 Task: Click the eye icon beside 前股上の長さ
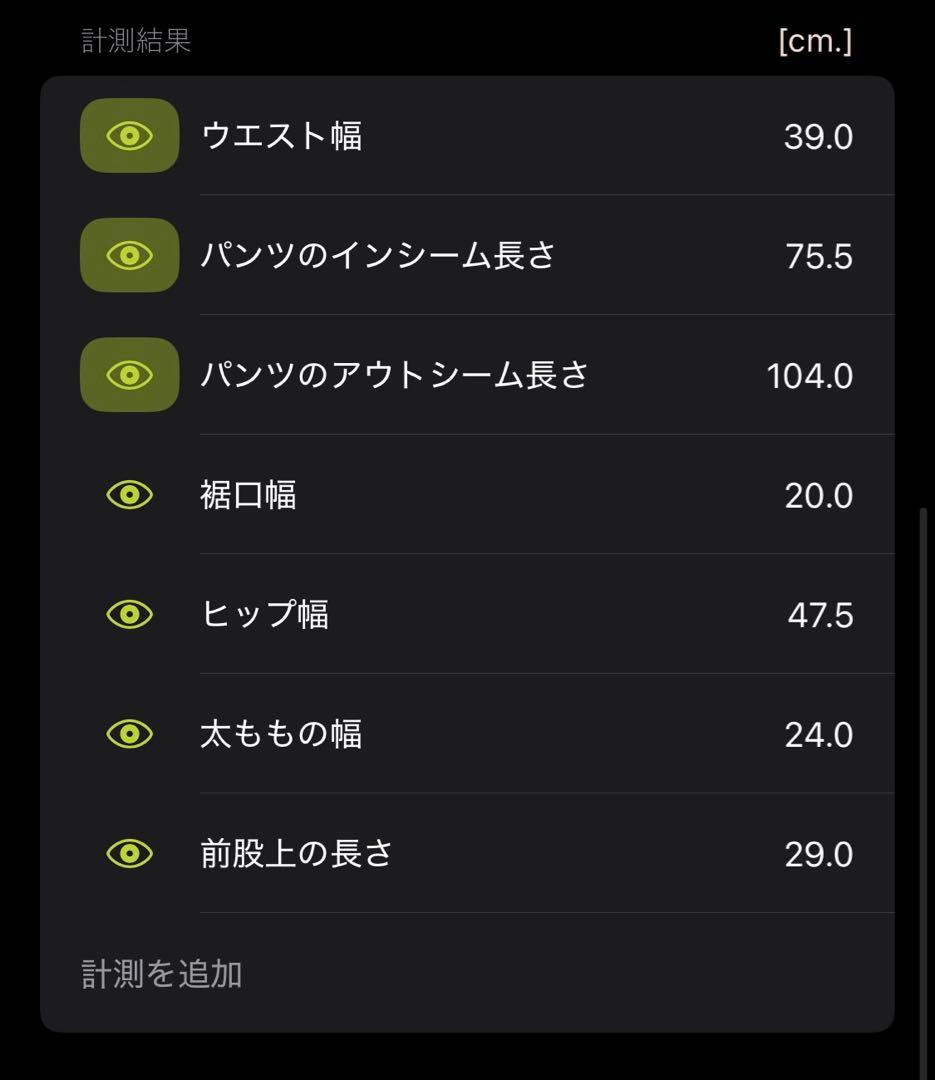pyautogui.click(x=129, y=854)
